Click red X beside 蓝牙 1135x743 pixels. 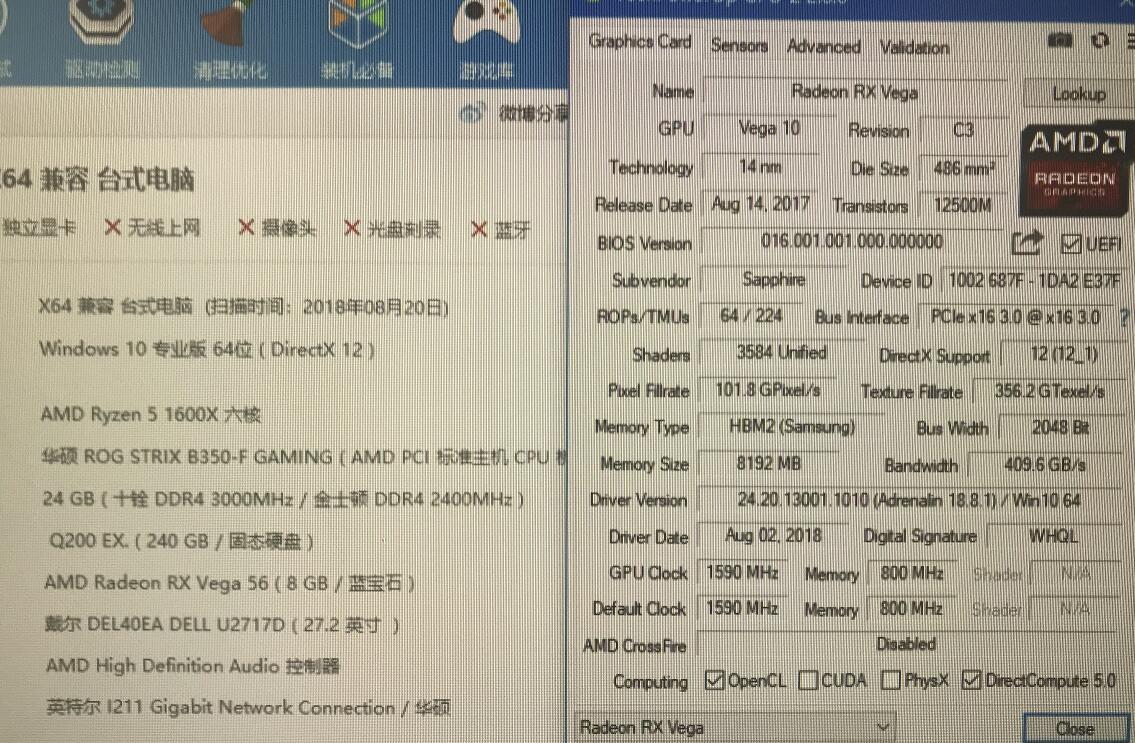478,230
